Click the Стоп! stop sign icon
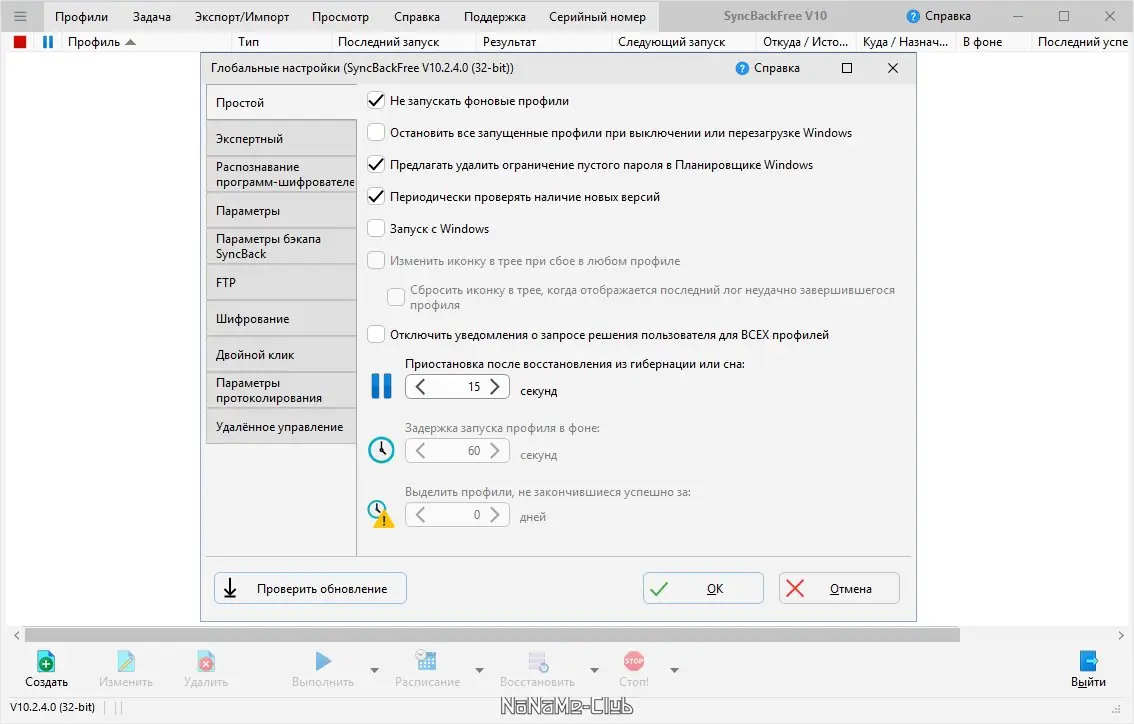 [634, 660]
